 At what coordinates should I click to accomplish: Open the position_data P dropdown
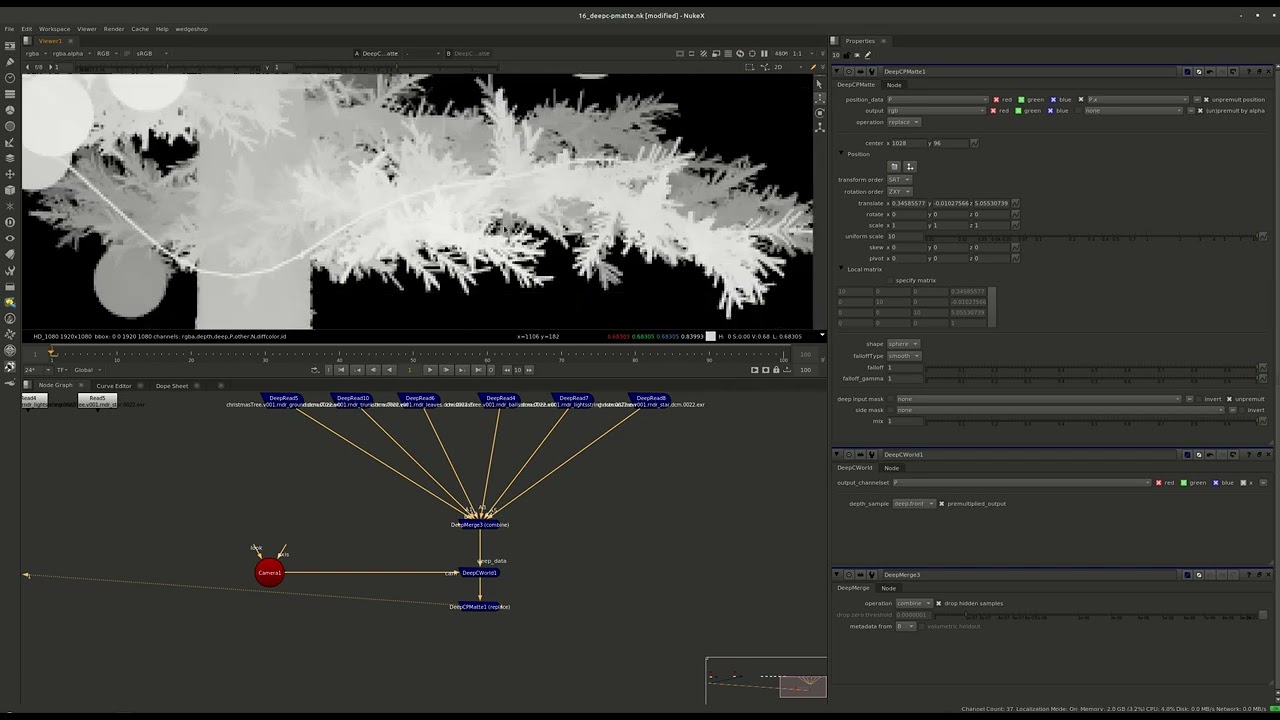937,99
